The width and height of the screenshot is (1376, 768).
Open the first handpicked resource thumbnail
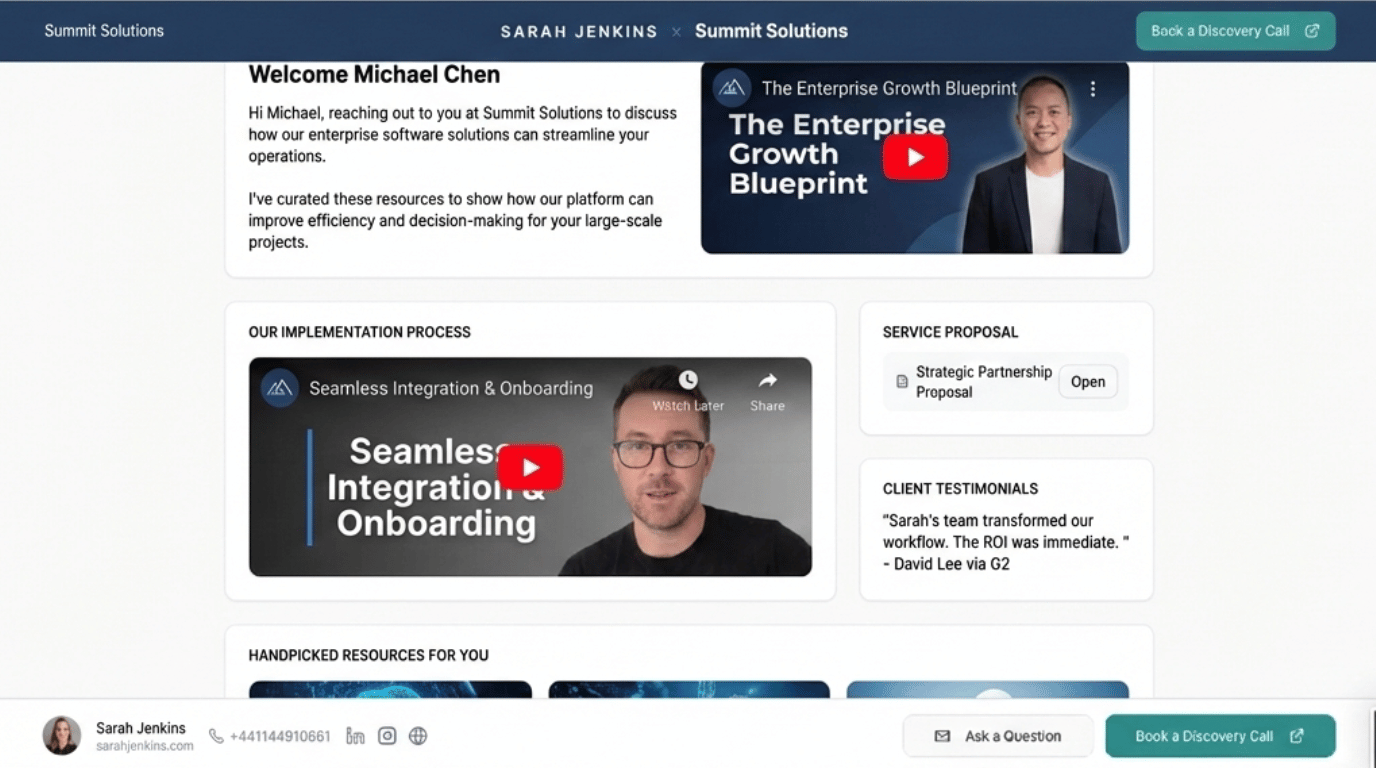390,690
